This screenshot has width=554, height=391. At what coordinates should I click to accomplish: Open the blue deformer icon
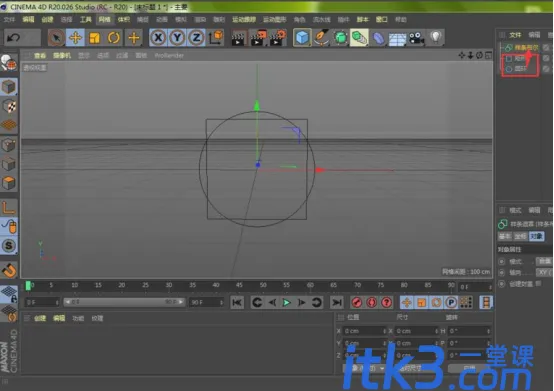click(378, 38)
